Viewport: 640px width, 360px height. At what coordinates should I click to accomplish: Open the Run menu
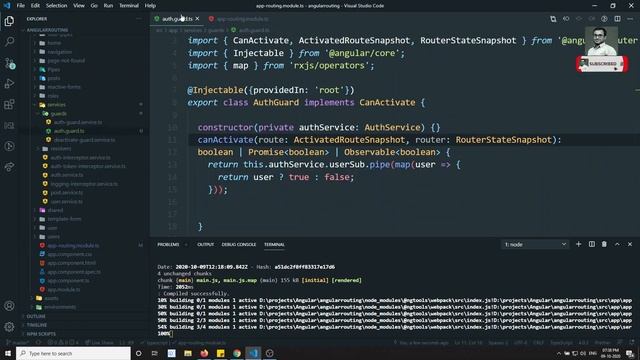[x=108, y=6]
